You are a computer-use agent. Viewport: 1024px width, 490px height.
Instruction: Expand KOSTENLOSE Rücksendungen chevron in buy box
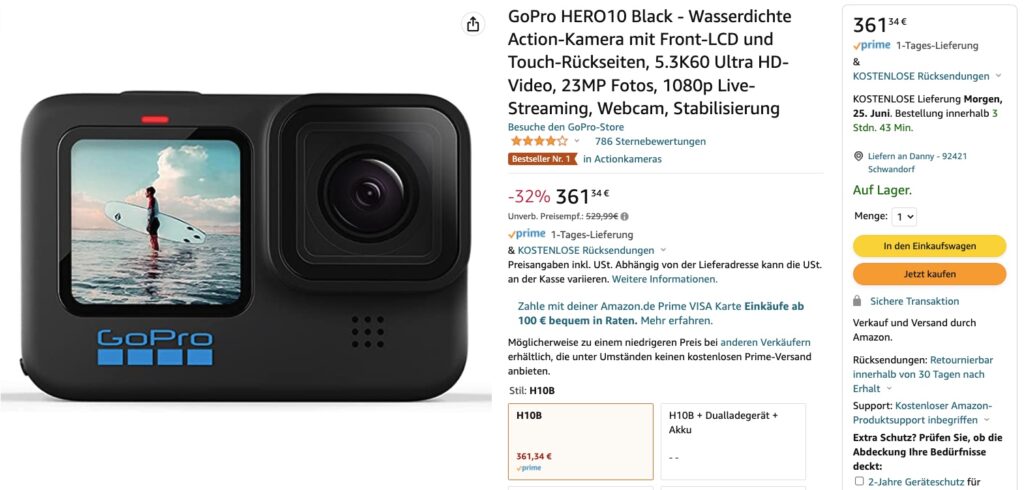(x=999, y=76)
